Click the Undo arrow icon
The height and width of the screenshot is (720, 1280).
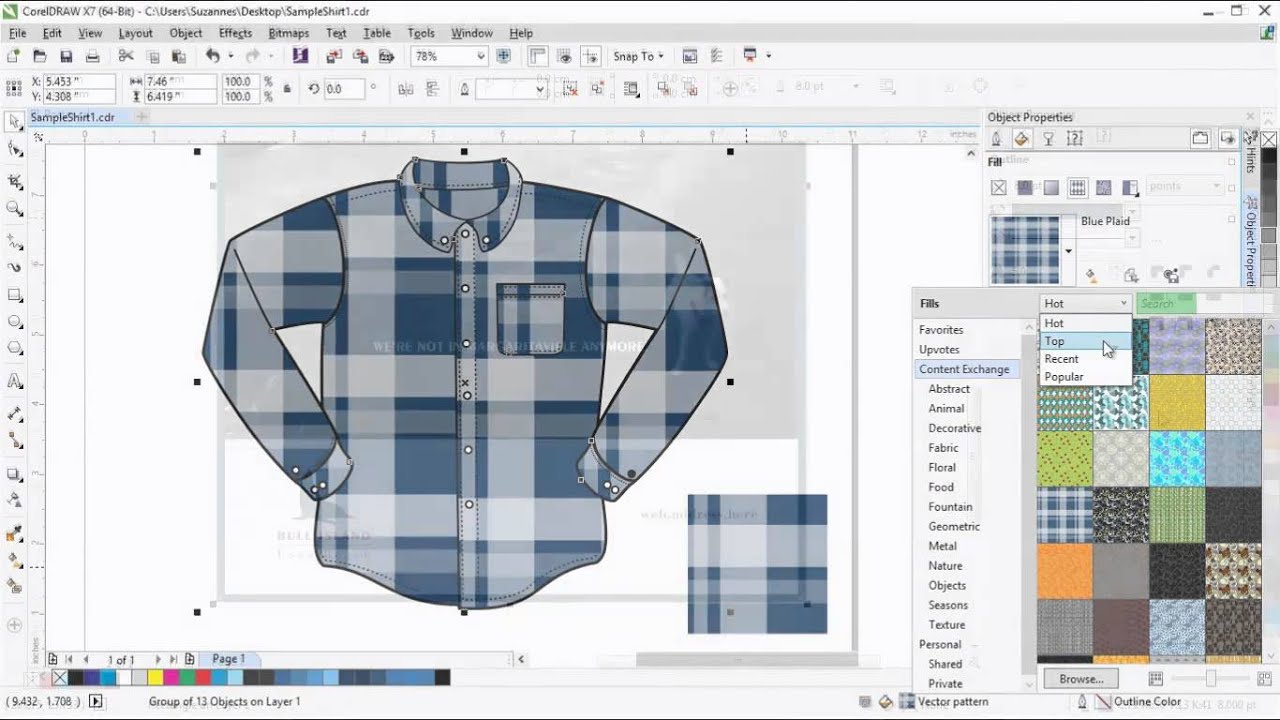pos(212,57)
